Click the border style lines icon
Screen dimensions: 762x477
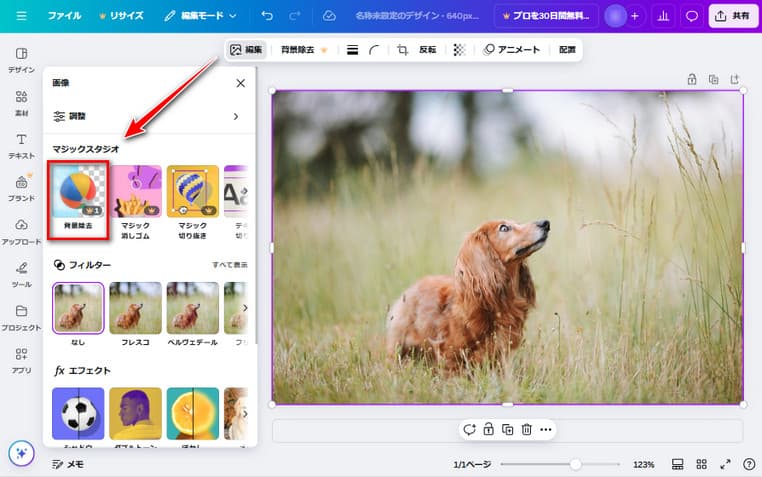point(352,50)
